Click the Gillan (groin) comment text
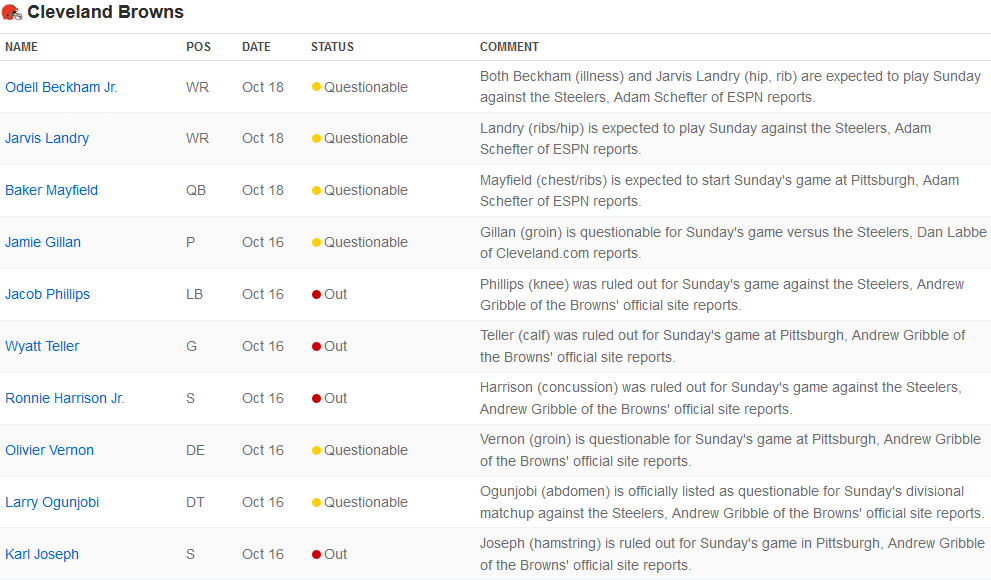Image resolution: width=991 pixels, height=580 pixels. [733, 243]
